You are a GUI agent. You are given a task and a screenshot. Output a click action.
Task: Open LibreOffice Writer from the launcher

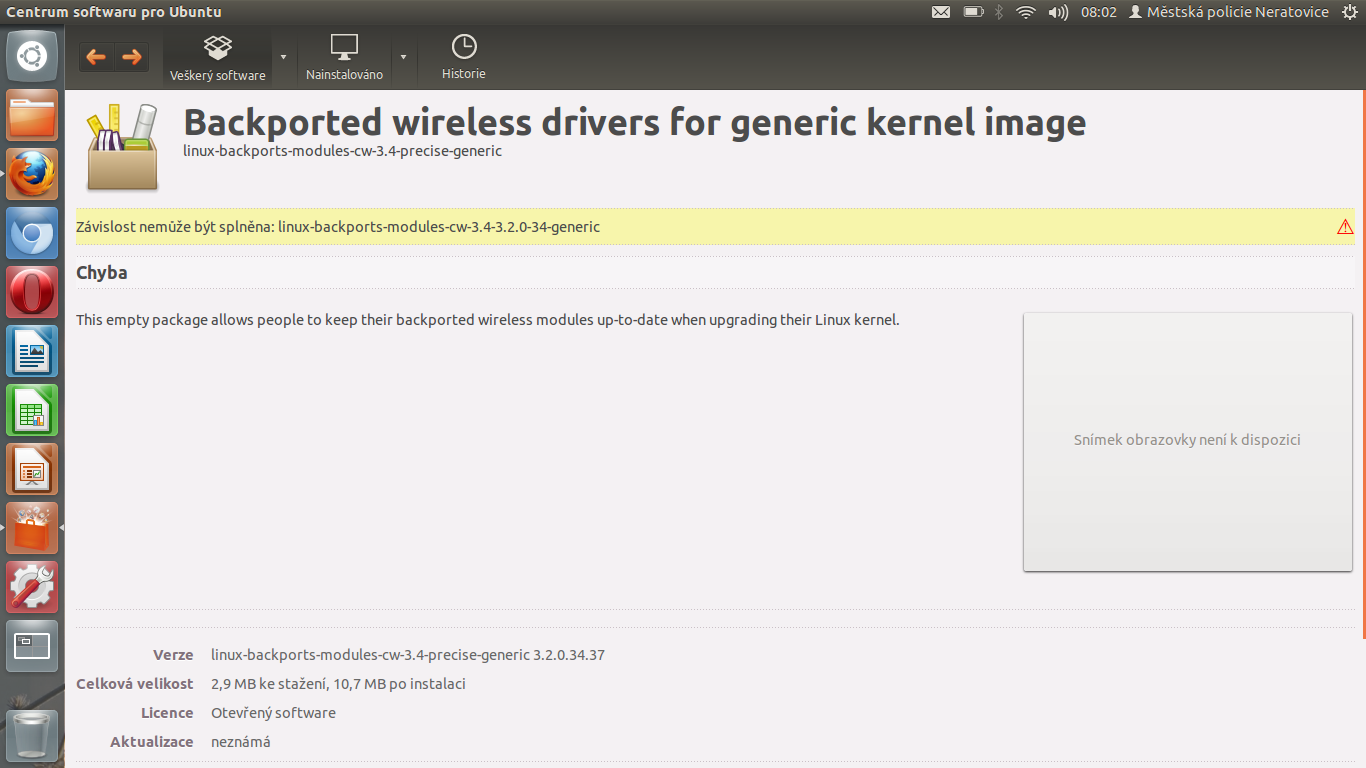tap(32, 351)
